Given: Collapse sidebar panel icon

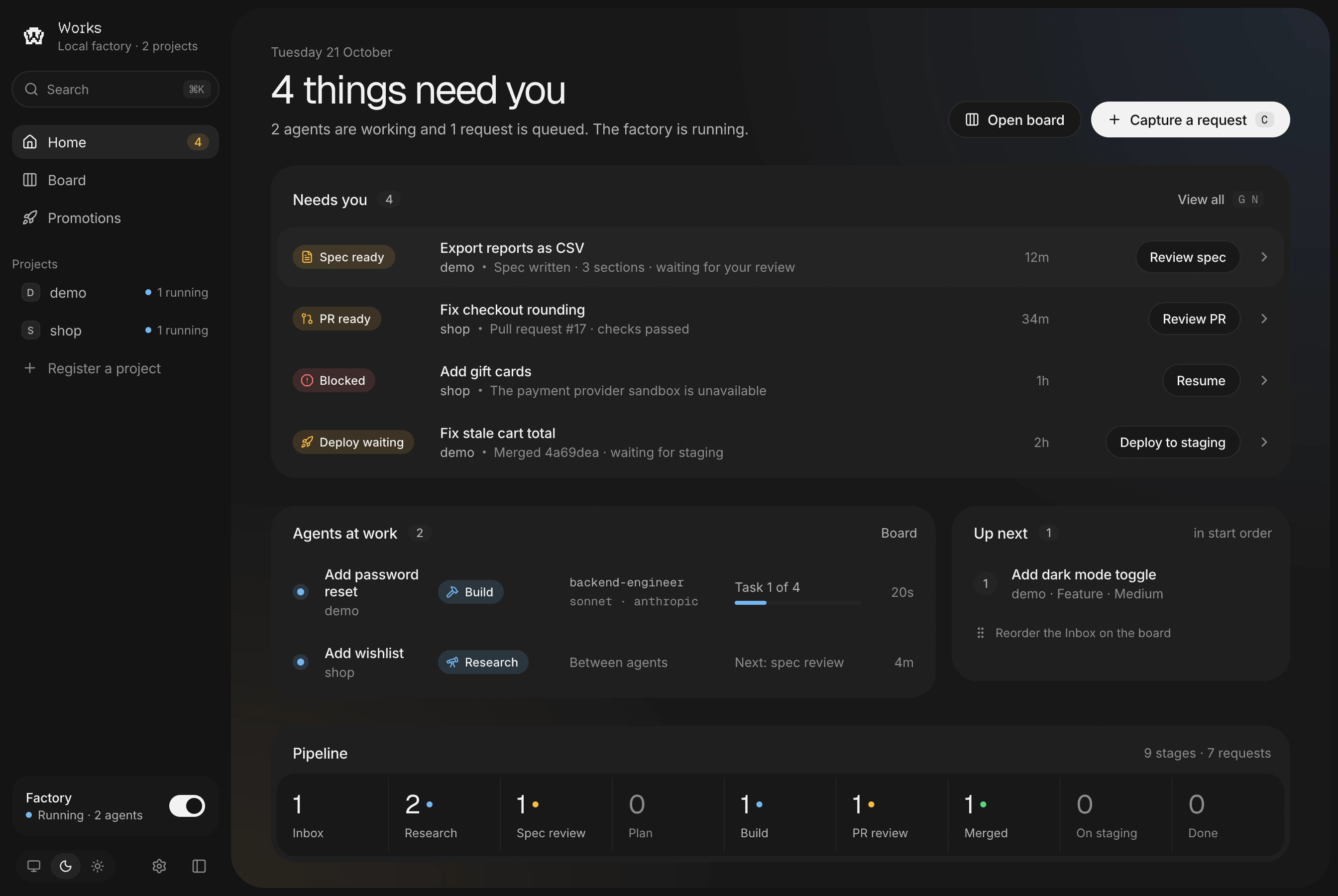Looking at the screenshot, I should (x=199, y=866).
